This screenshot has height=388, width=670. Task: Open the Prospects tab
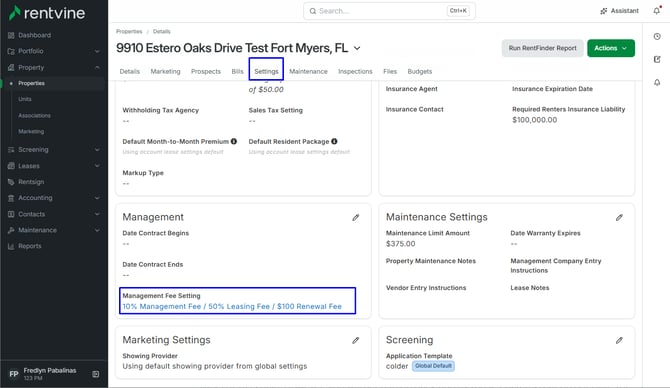pyautogui.click(x=206, y=71)
